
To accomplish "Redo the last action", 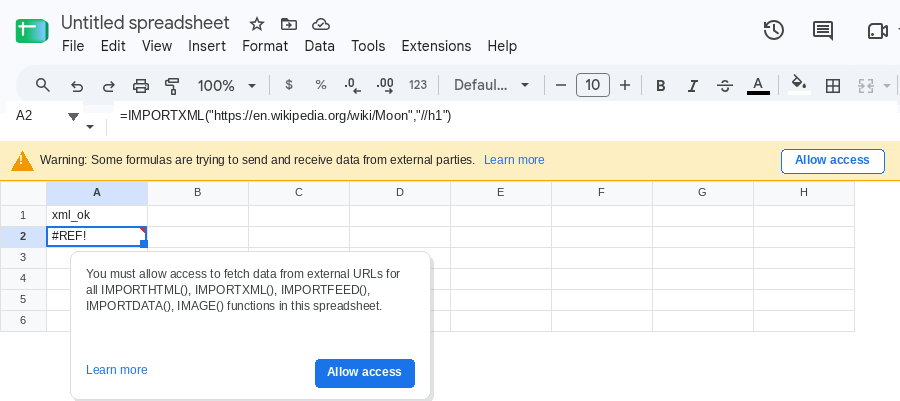I will (108, 86).
